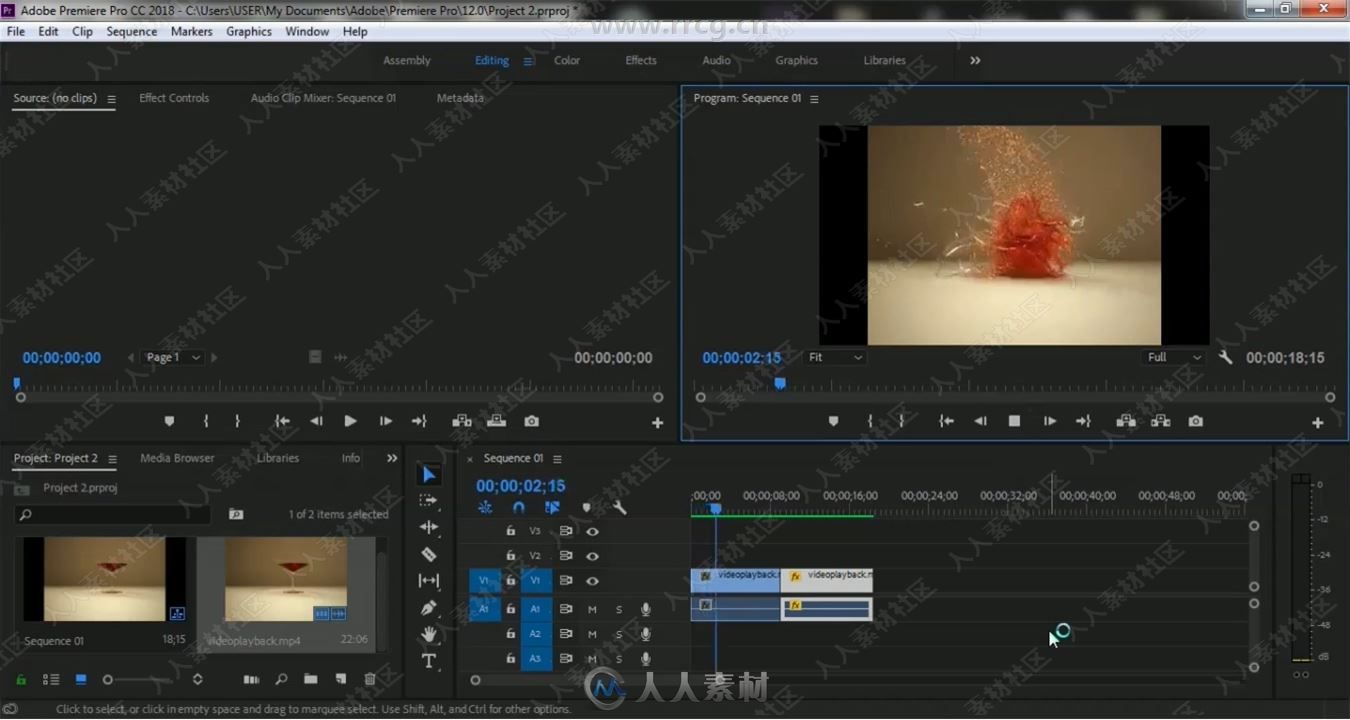Open Program: Sequence 01 panel menu
1350x720 pixels.
(x=814, y=99)
